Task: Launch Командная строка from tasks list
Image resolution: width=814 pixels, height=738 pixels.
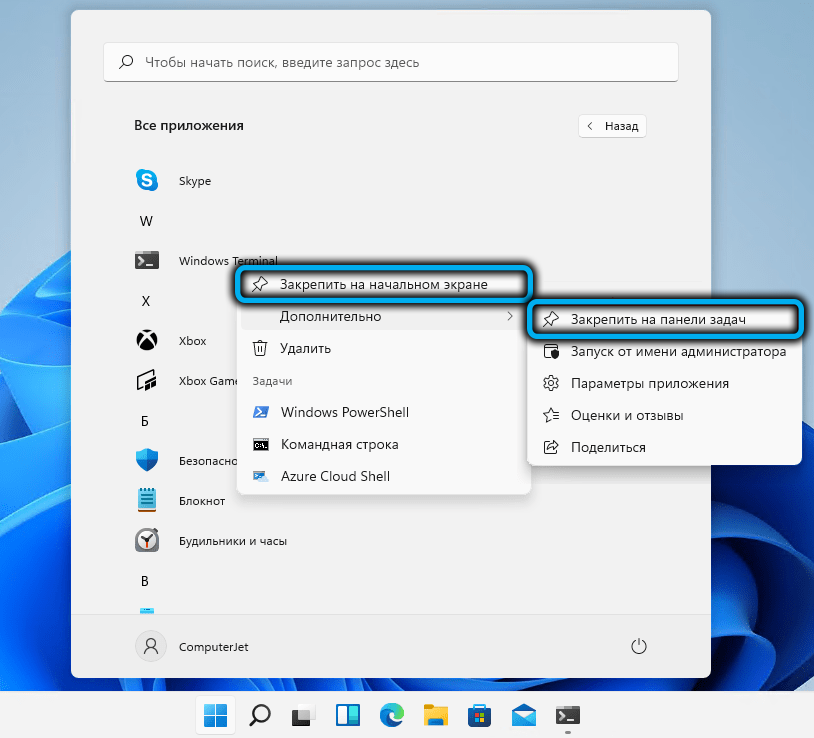Action: pyautogui.click(x=339, y=444)
